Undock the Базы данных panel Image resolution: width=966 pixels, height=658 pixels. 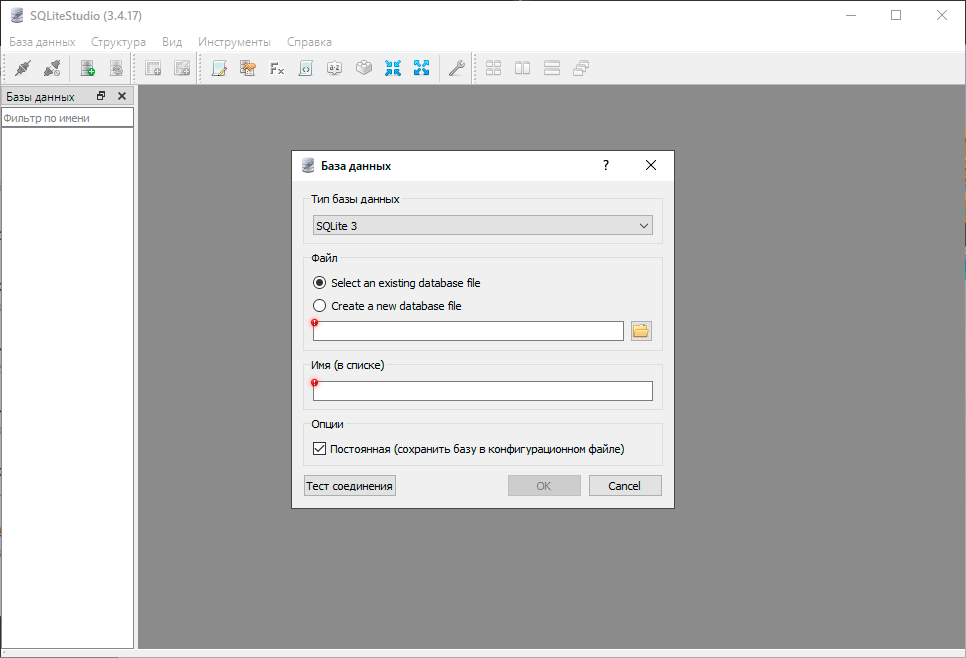(x=101, y=96)
